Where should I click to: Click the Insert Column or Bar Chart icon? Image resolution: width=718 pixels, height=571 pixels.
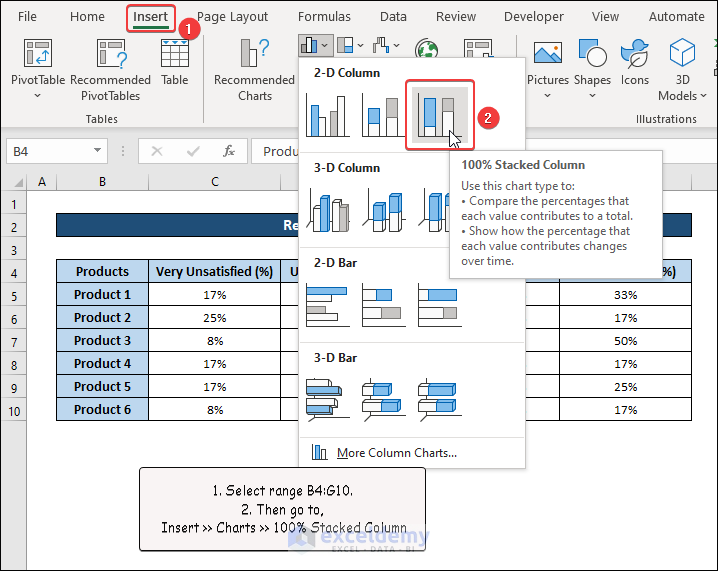pyautogui.click(x=309, y=45)
